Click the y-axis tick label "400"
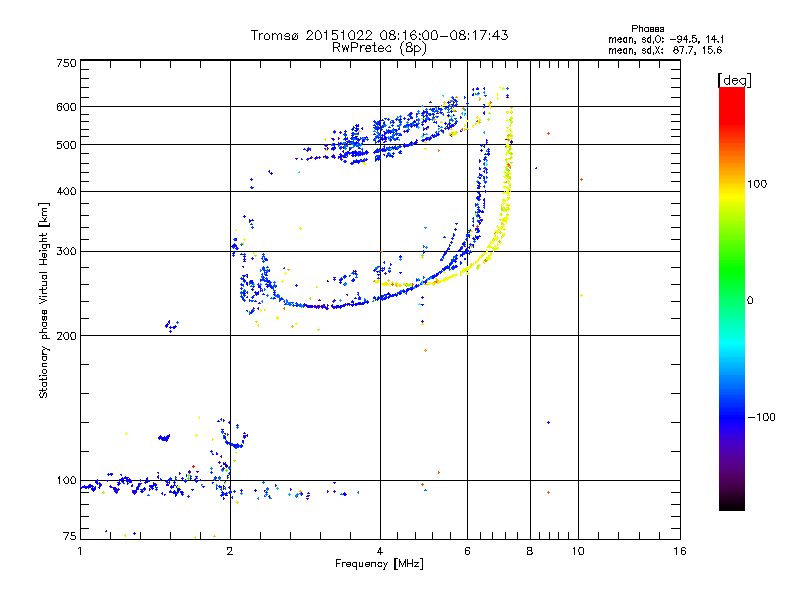This screenshot has width=800, height=600. pos(66,192)
